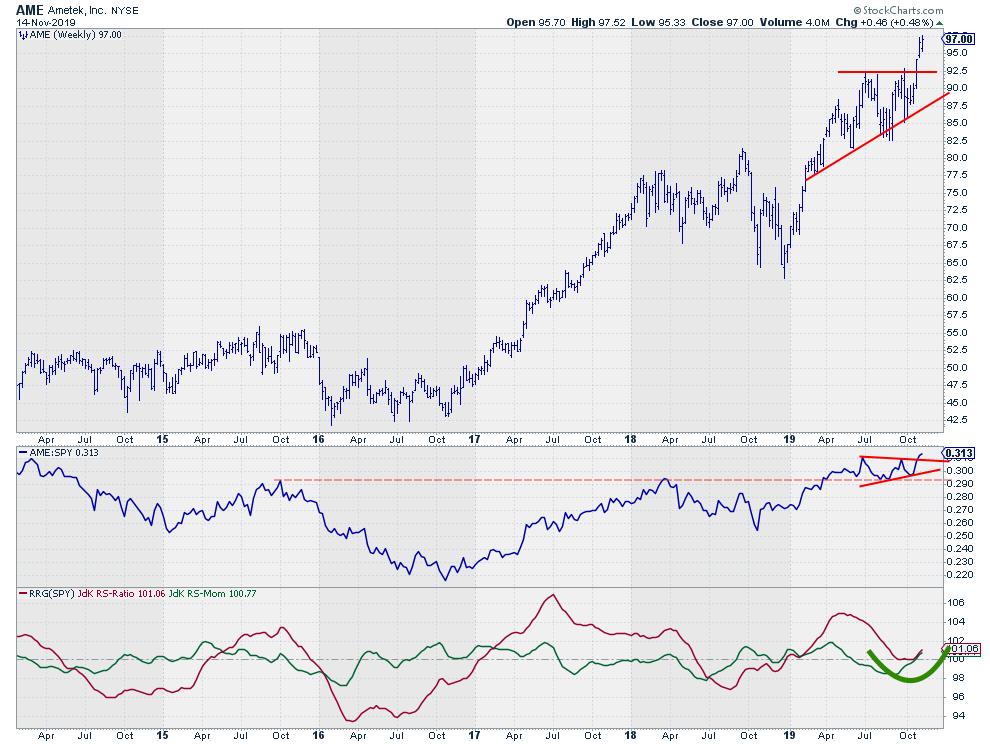
Task: Click the 104 label on the RRG axis
Action: click(x=955, y=621)
